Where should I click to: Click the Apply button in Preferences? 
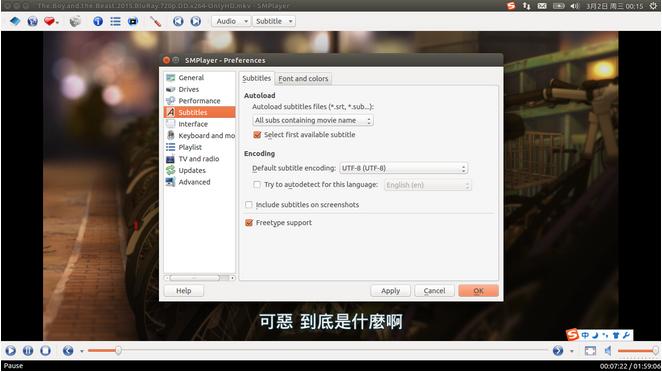[x=390, y=291]
